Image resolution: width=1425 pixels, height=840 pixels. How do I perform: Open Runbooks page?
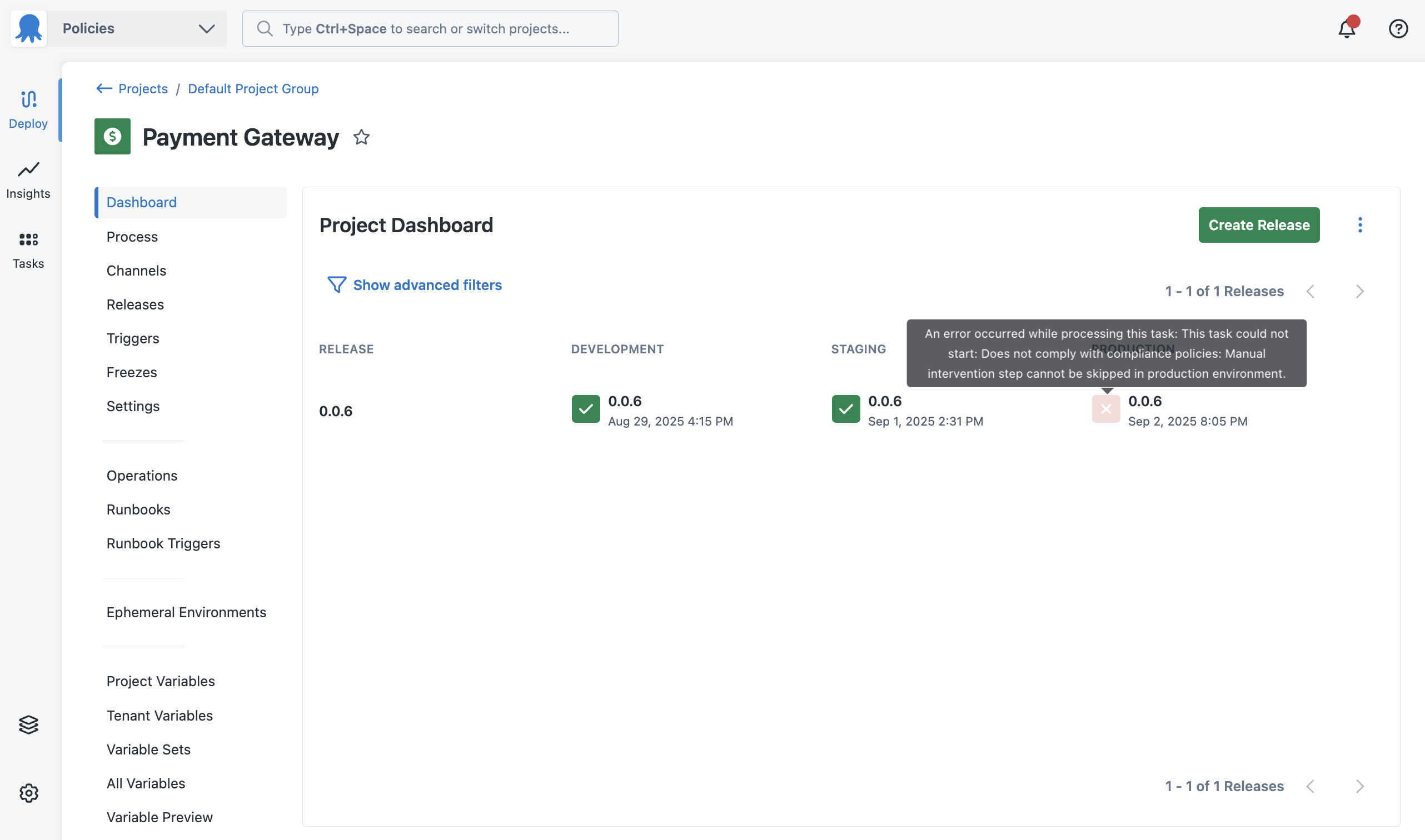click(139, 509)
